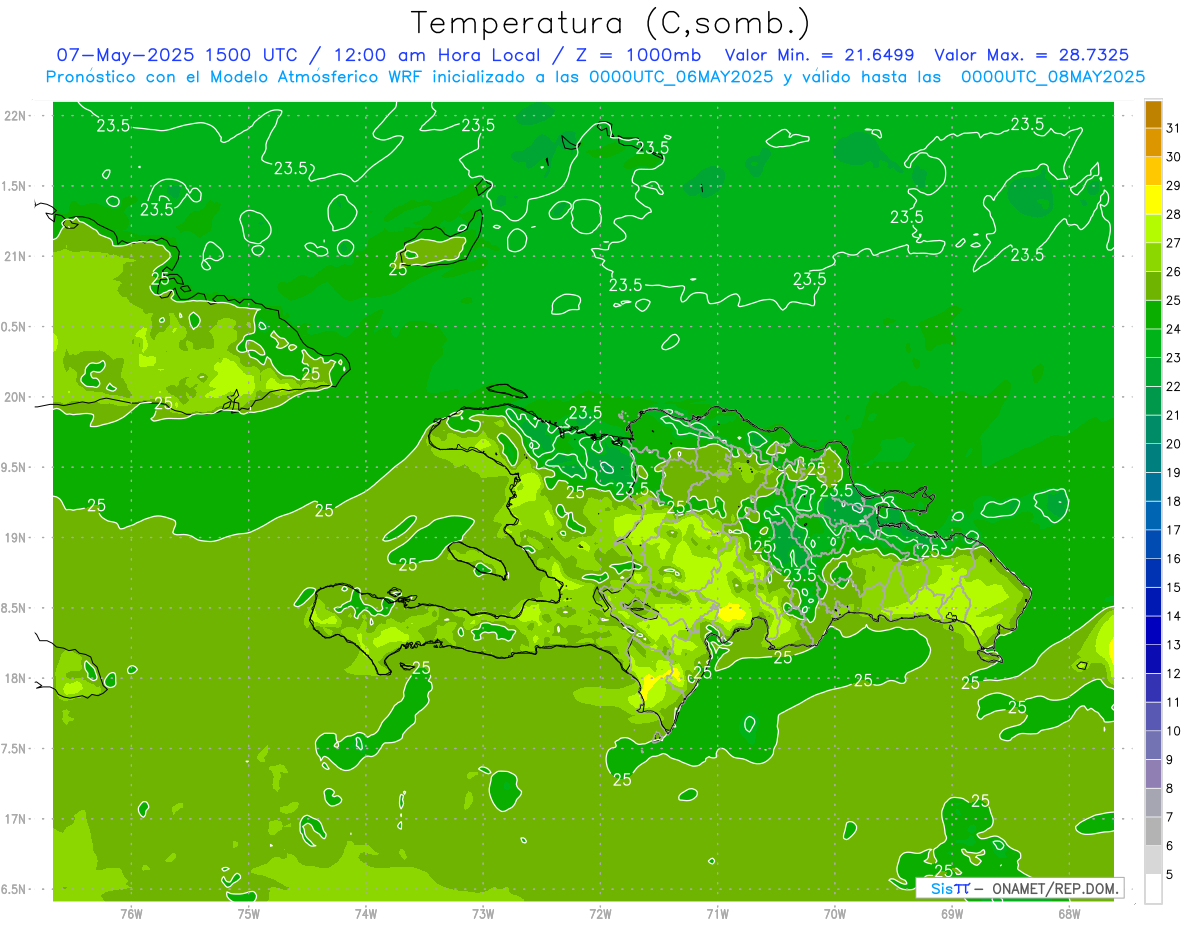1200x927 pixels.
Task: Click the yellow colorbar swatch between 28 and 29
Action: coord(1153,200)
